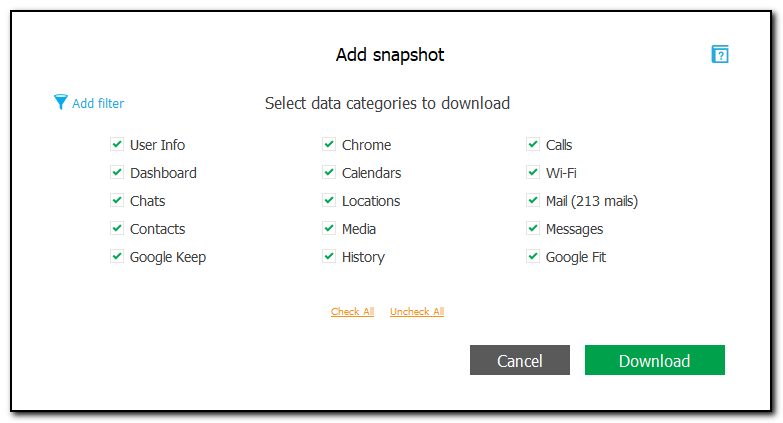Viewport: 783px width, 423px height.
Task: Uncheck the Chrome data category
Action: [329, 145]
